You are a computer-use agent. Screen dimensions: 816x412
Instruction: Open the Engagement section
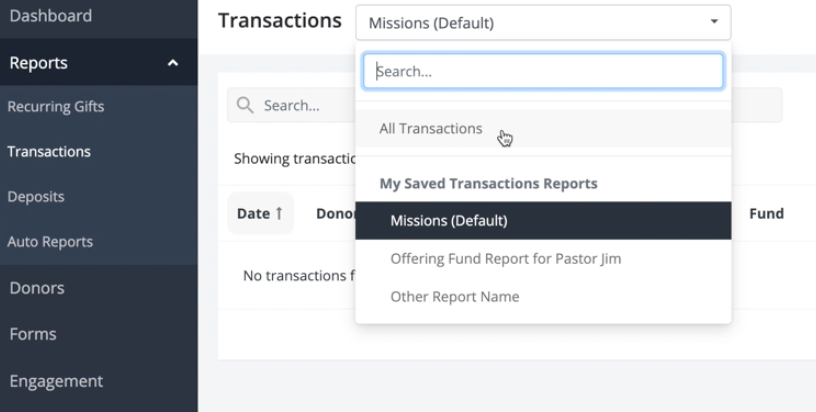[56, 381]
